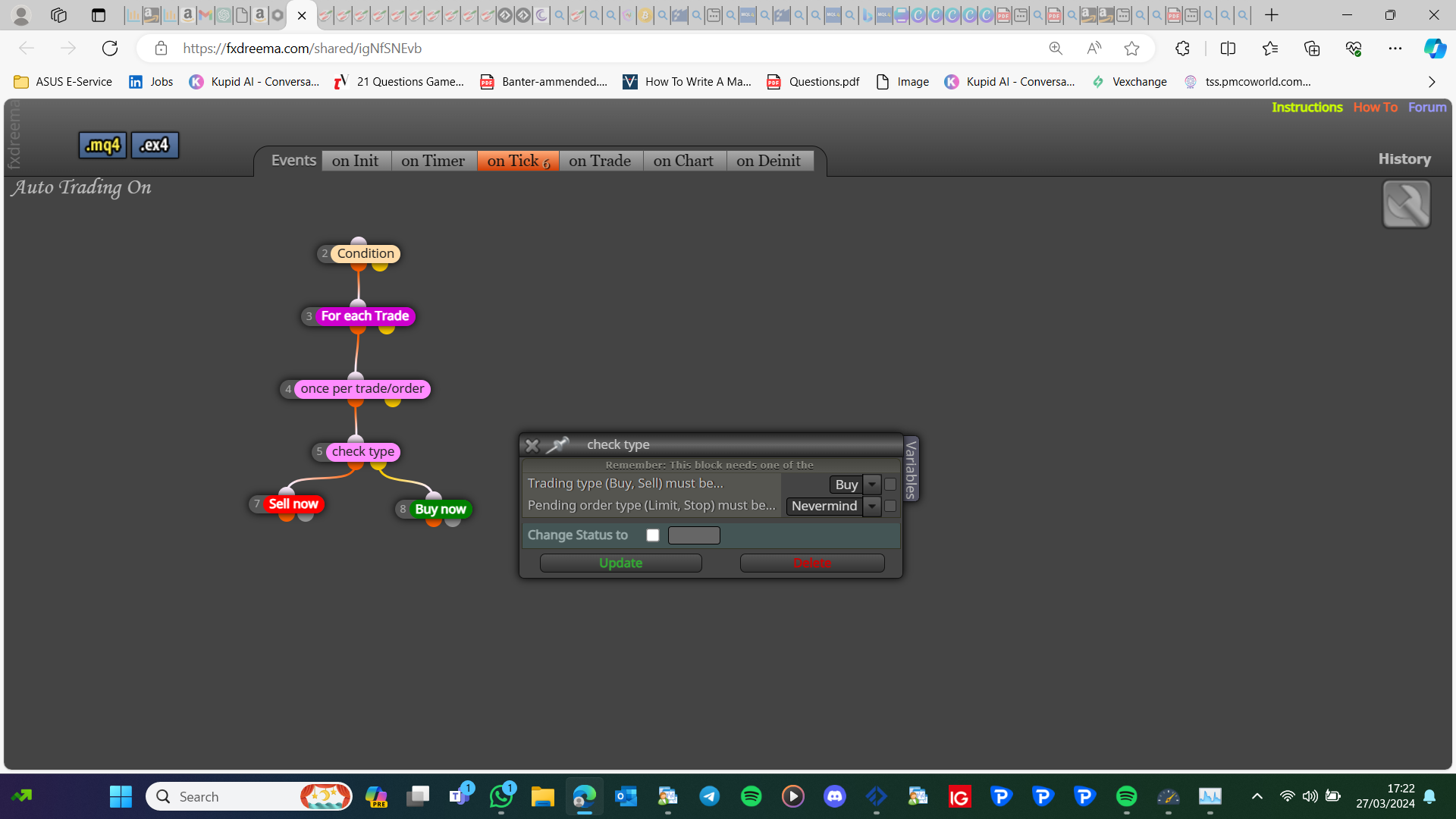The image size is (1456, 819).
Task: Open the Forum link
Action: click(x=1427, y=108)
